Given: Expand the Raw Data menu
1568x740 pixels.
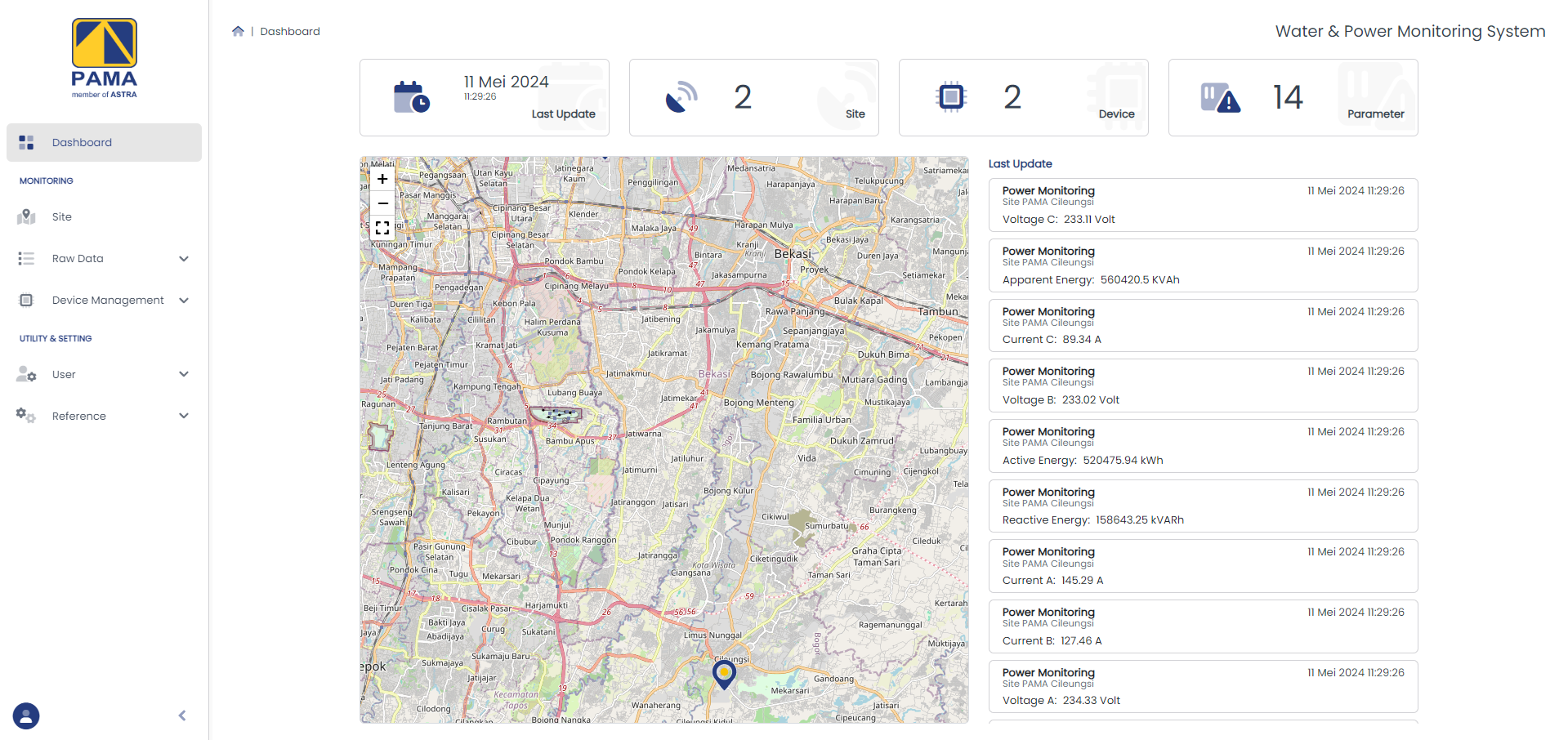Looking at the screenshot, I should pos(184,258).
